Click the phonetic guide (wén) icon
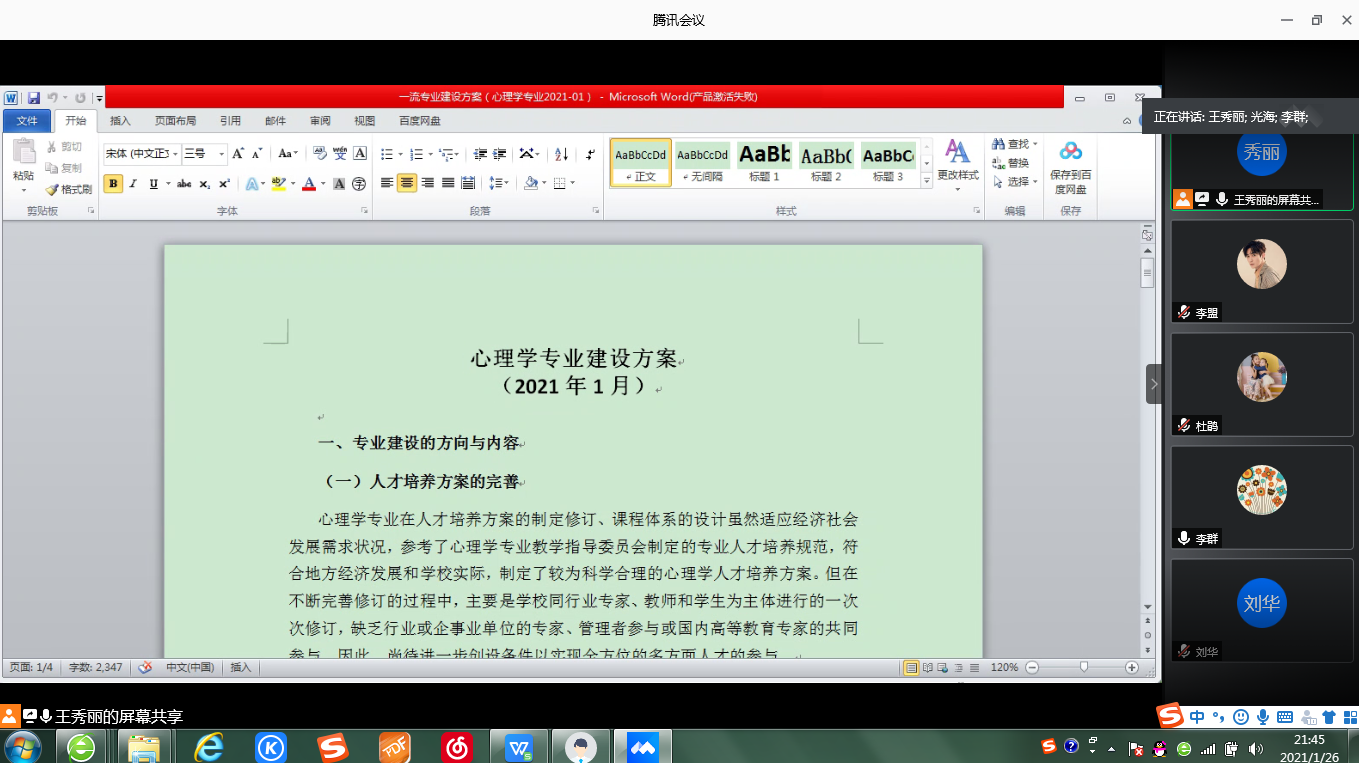This screenshot has height=763, width=1359. (340, 154)
